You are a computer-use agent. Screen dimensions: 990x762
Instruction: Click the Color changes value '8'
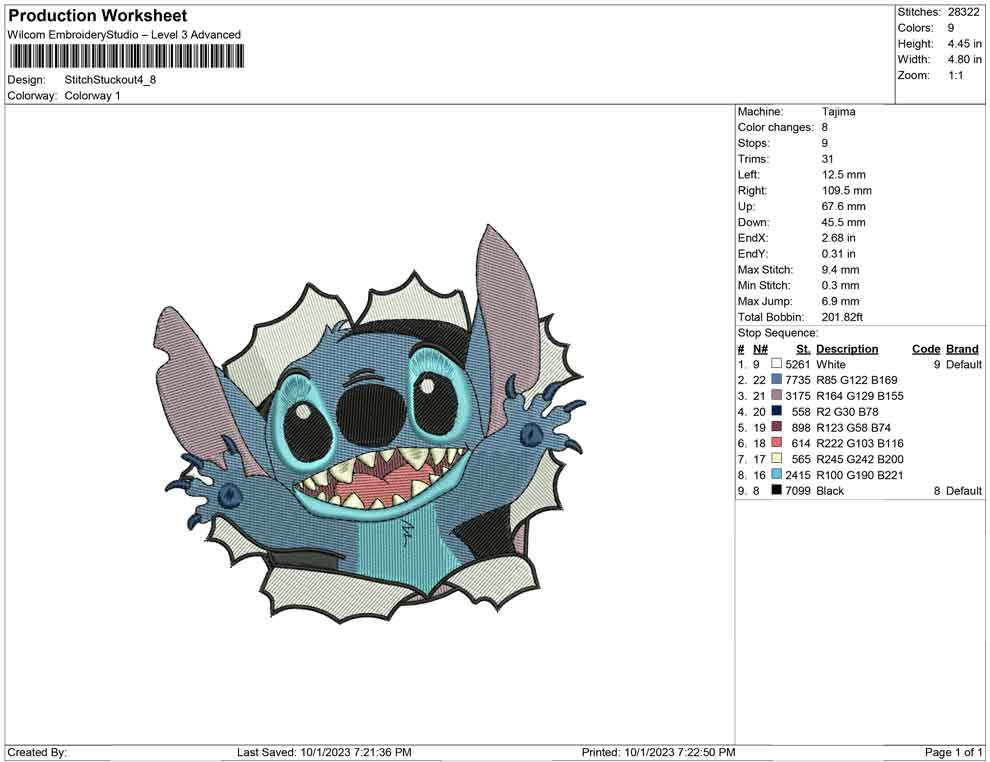tap(825, 127)
